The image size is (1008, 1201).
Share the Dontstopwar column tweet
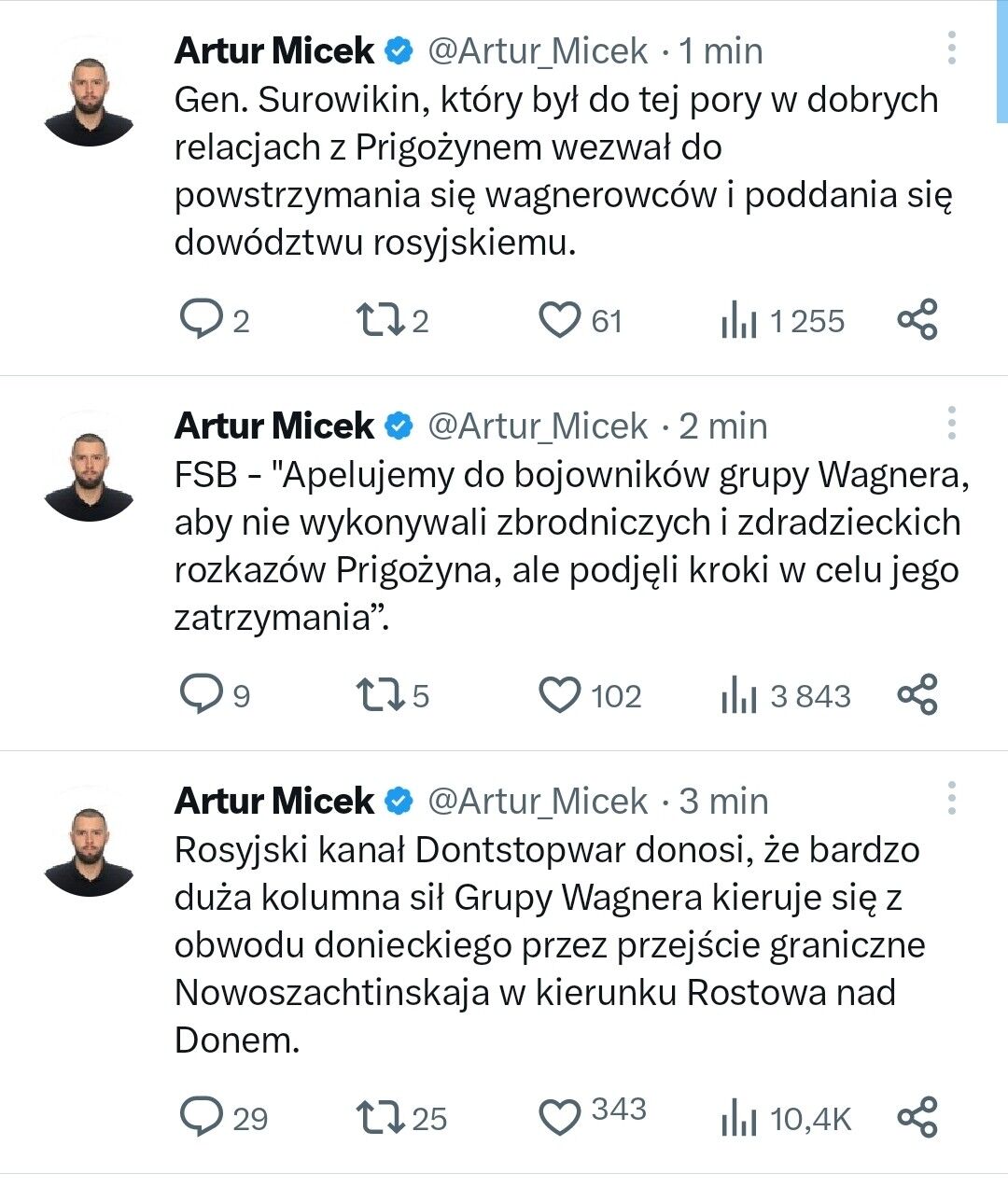[x=917, y=1117]
